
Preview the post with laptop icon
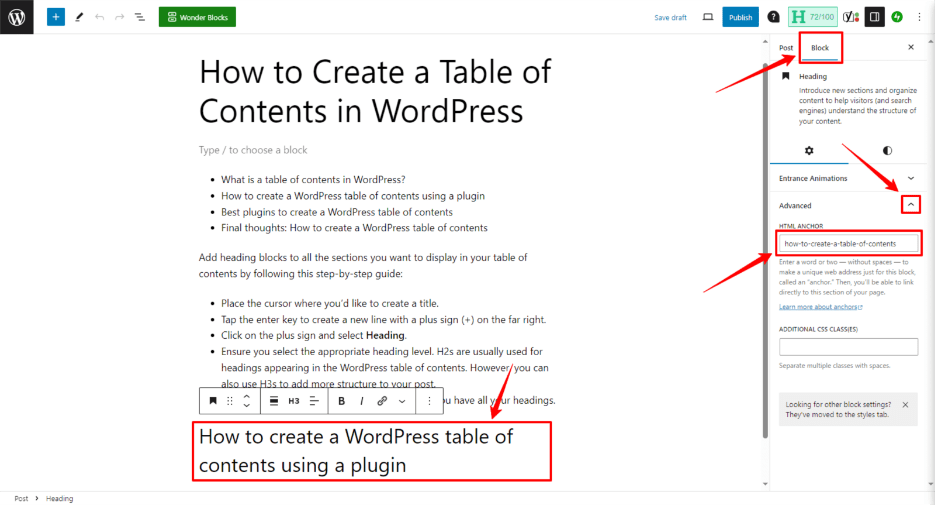(x=707, y=17)
